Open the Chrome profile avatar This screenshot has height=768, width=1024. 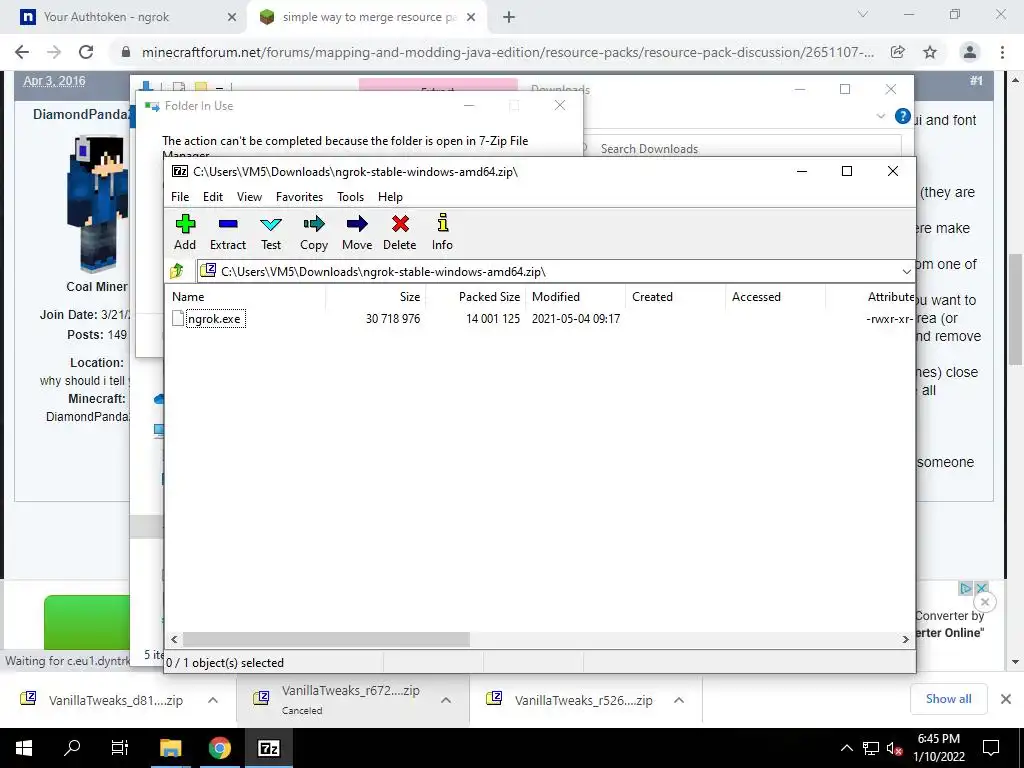(x=970, y=52)
